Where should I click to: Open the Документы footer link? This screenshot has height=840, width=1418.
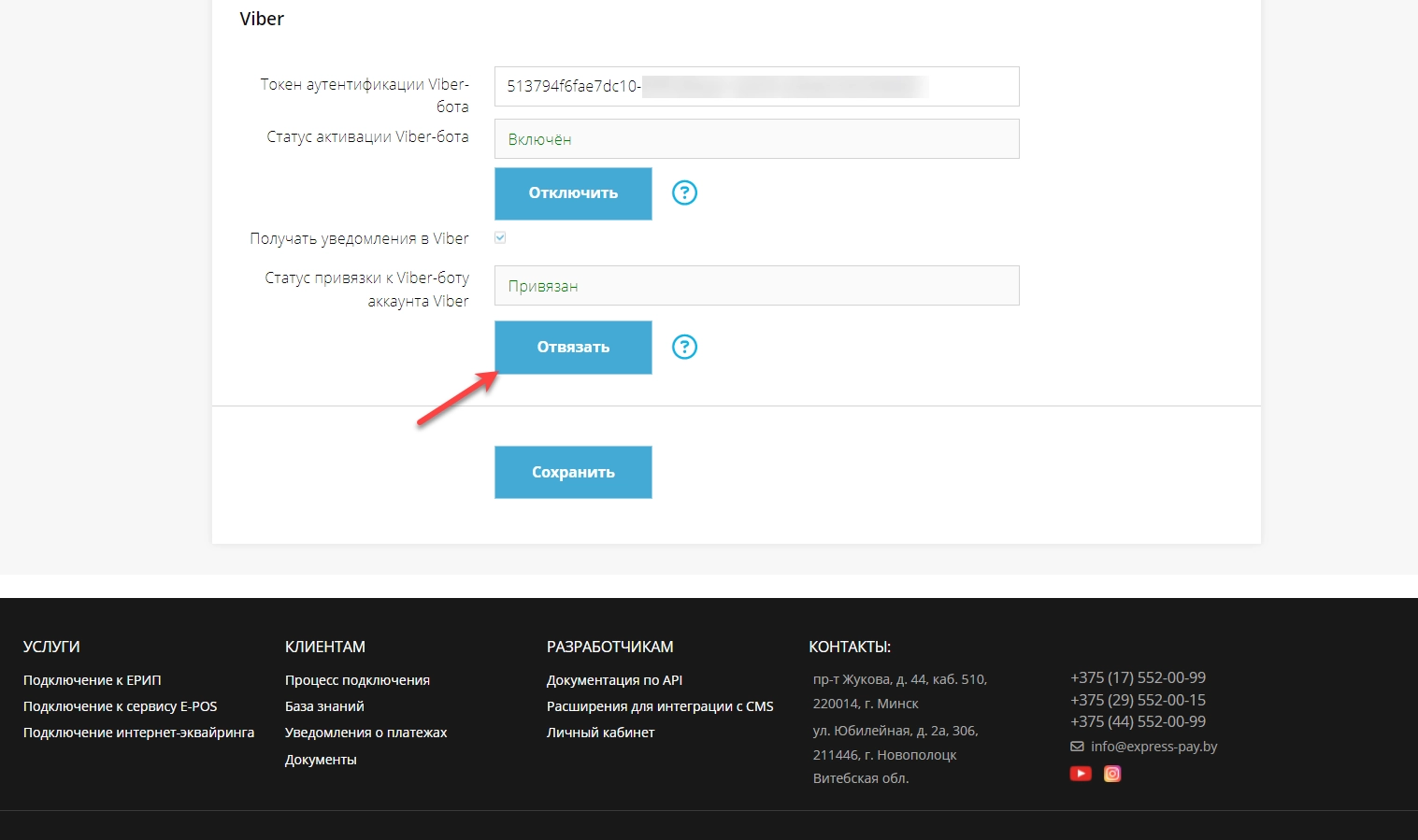tap(321, 760)
